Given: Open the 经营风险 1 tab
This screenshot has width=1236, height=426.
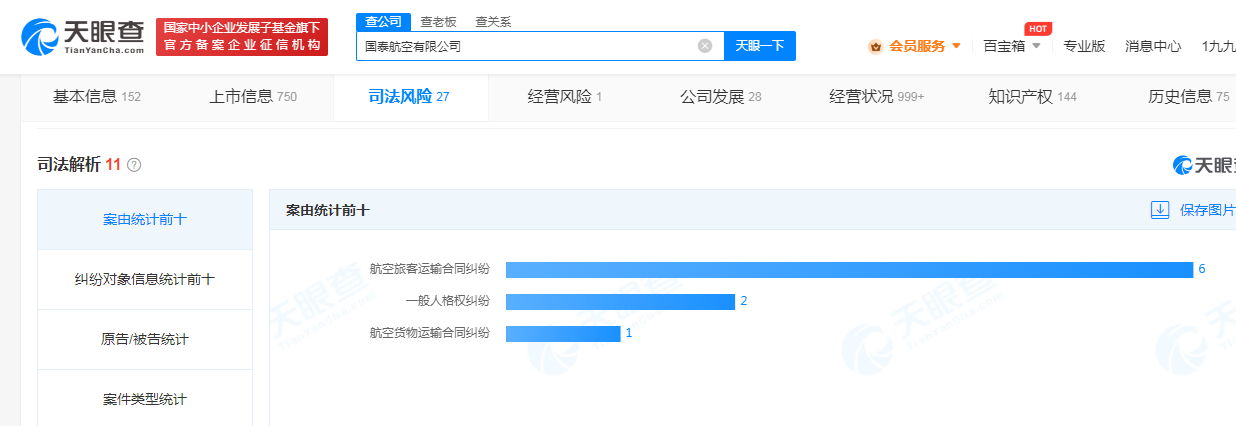Looking at the screenshot, I should pyautogui.click(x=565, y=97).
